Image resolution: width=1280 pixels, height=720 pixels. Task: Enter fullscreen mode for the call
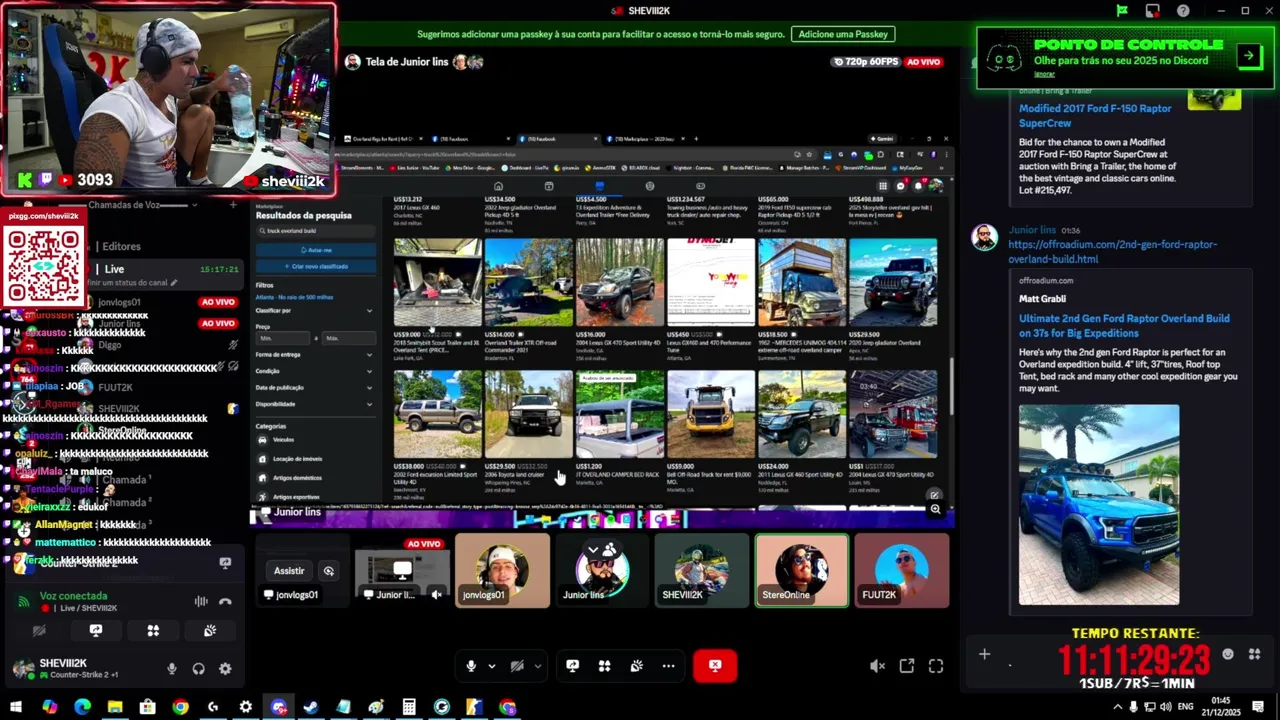tap(936, 666)
